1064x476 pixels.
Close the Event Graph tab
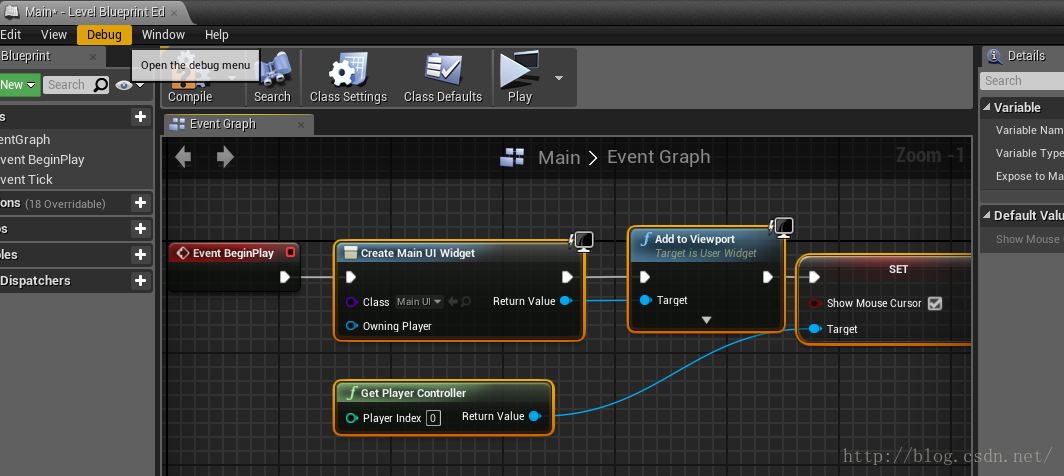click(x=301, y=124)
